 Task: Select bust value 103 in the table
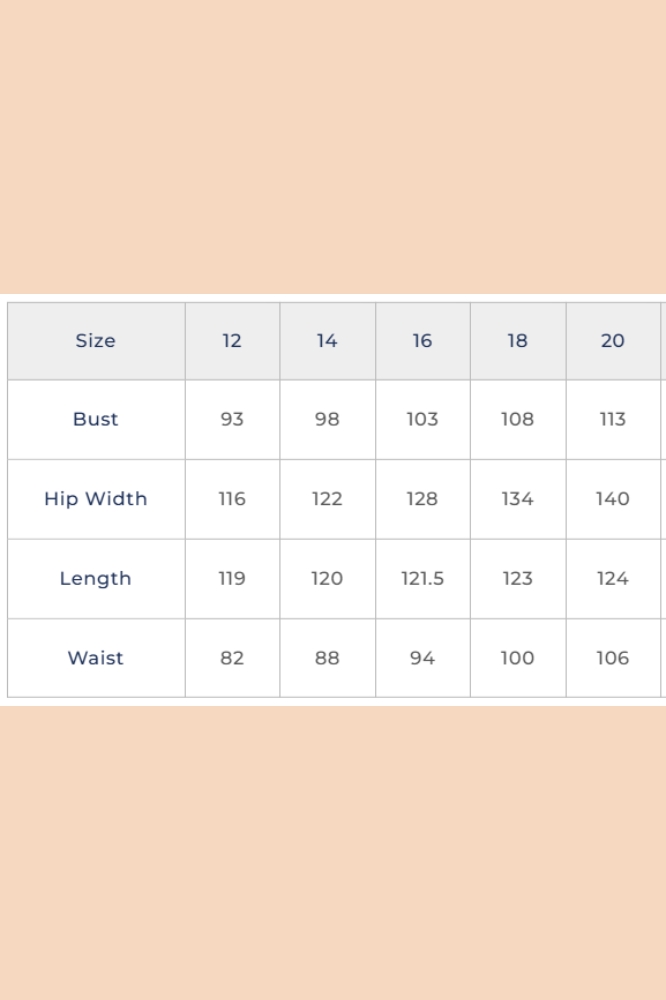point(422,419)
